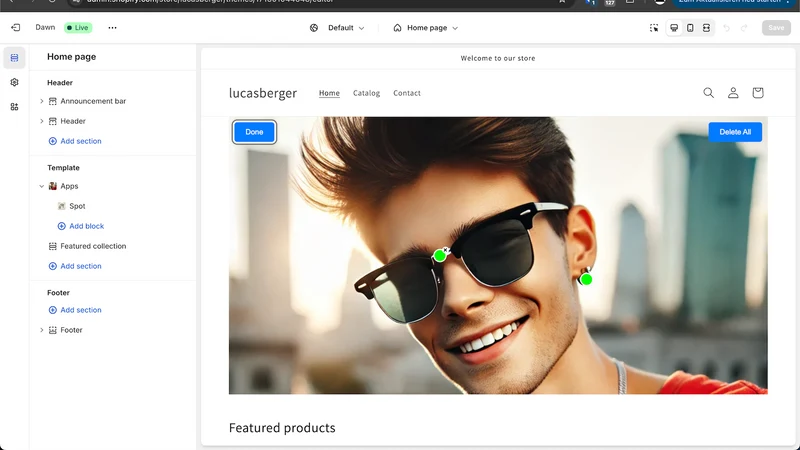Click the redo arrow

click(744, 28)
